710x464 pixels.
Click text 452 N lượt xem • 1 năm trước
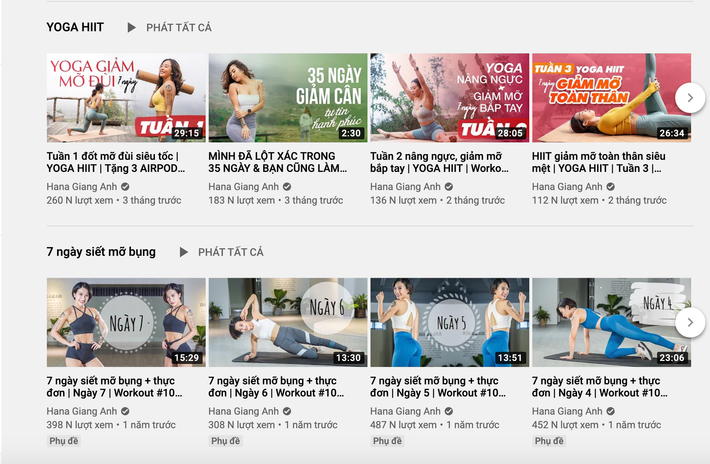coord(596,425)
